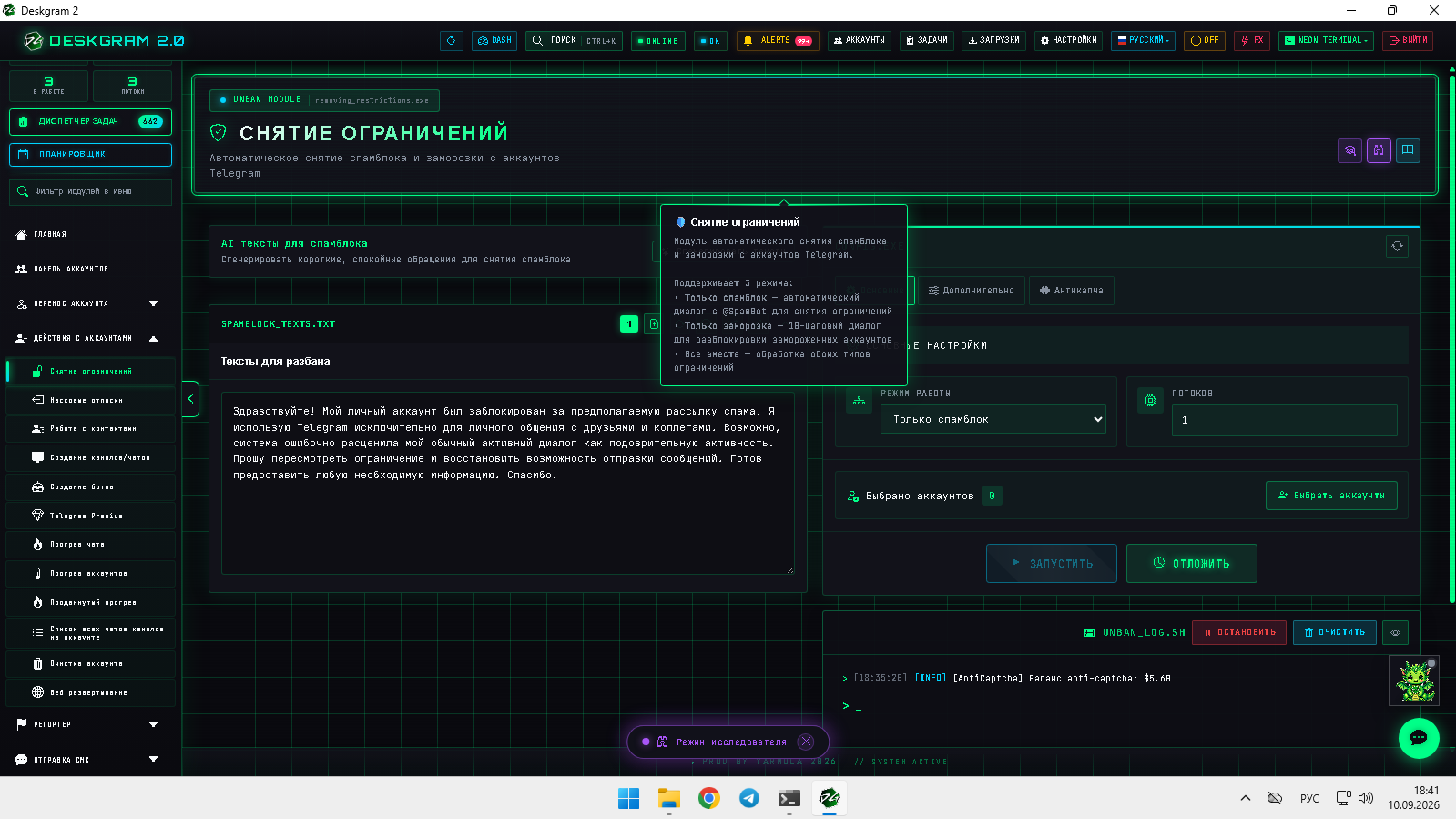Open the DASH dashboard button
The image size is (1456, 819).
pos(494,41)
